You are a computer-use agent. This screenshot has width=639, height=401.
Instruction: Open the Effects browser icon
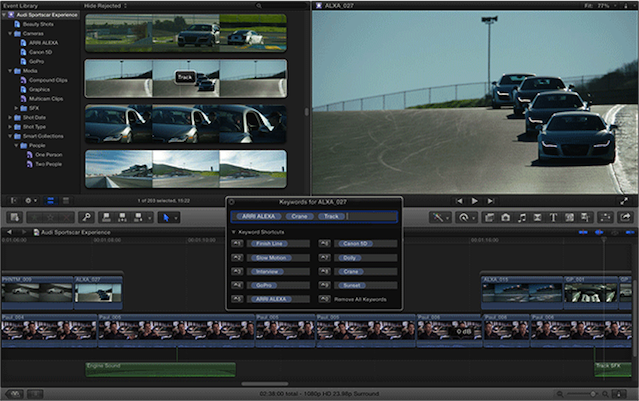(489, 217)
